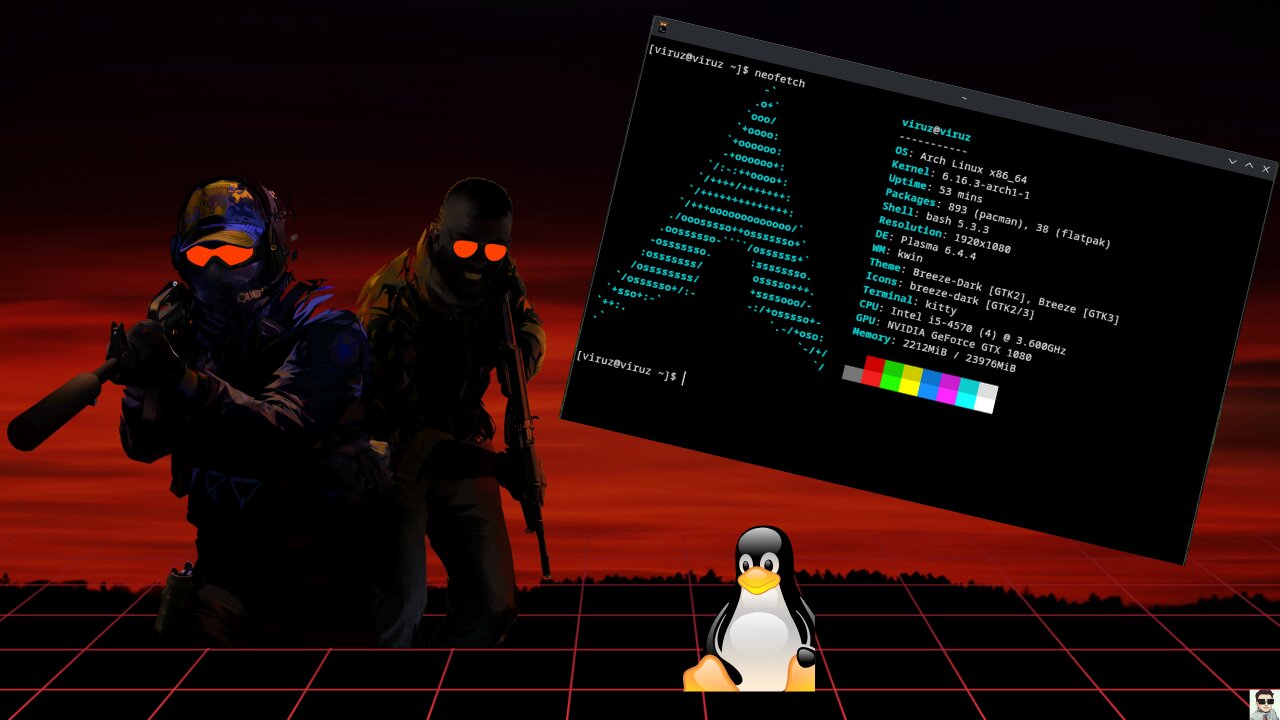This screenshot has height=720, width=1280.
Task: Click the "Kernel: 6.16.3-arch1-1" line
Action: pyautogui.click(x=959, y=180)
